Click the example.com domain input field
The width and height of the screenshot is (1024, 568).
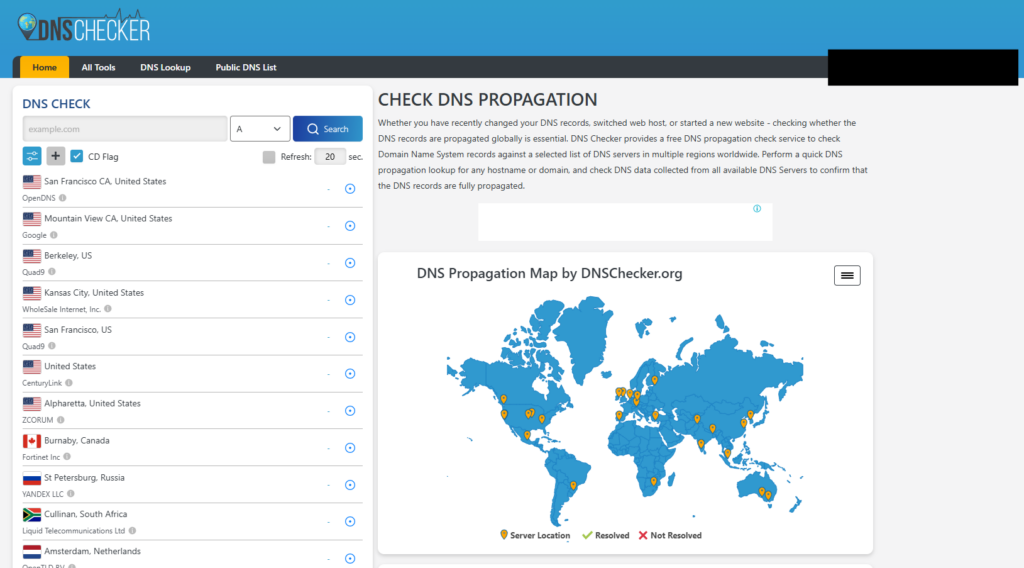coord(125,129)
